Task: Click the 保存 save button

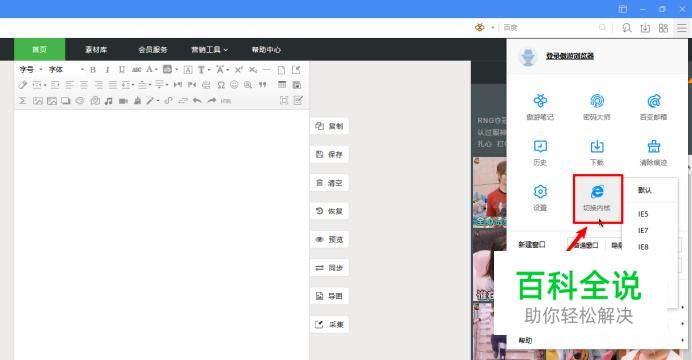Action: (x=329, y=154)
